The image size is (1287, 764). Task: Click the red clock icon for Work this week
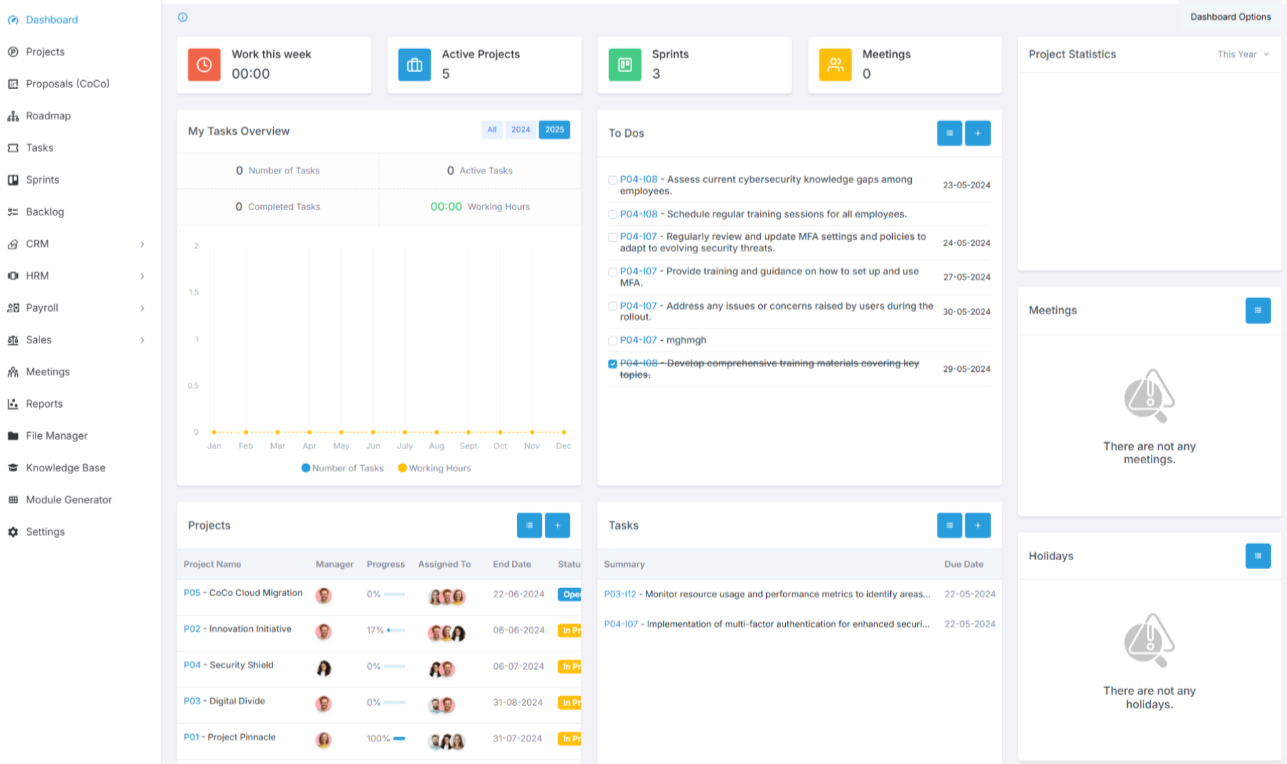pos(204,65)
